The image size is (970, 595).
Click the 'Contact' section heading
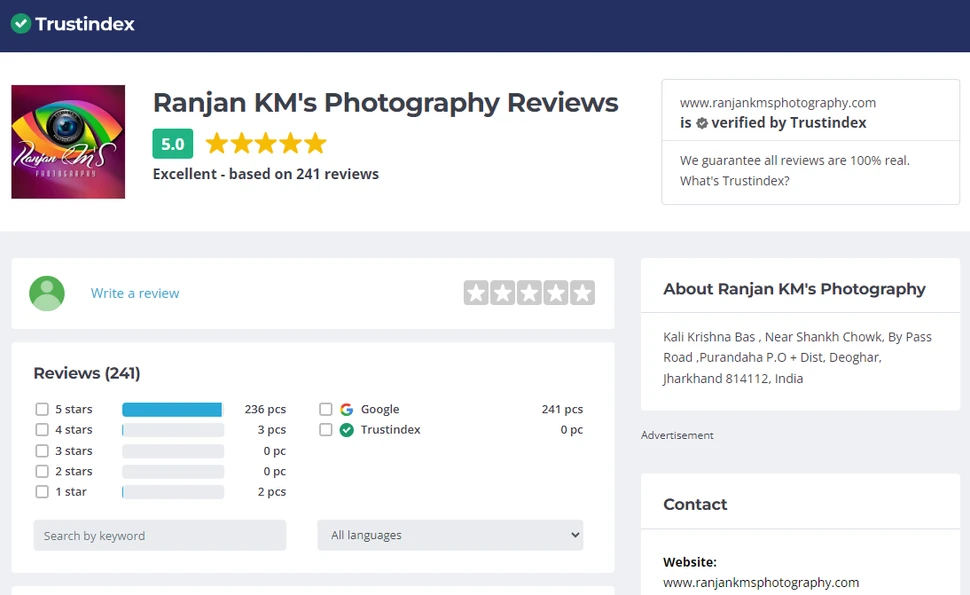pyautogui.click(x=695, y=504)
